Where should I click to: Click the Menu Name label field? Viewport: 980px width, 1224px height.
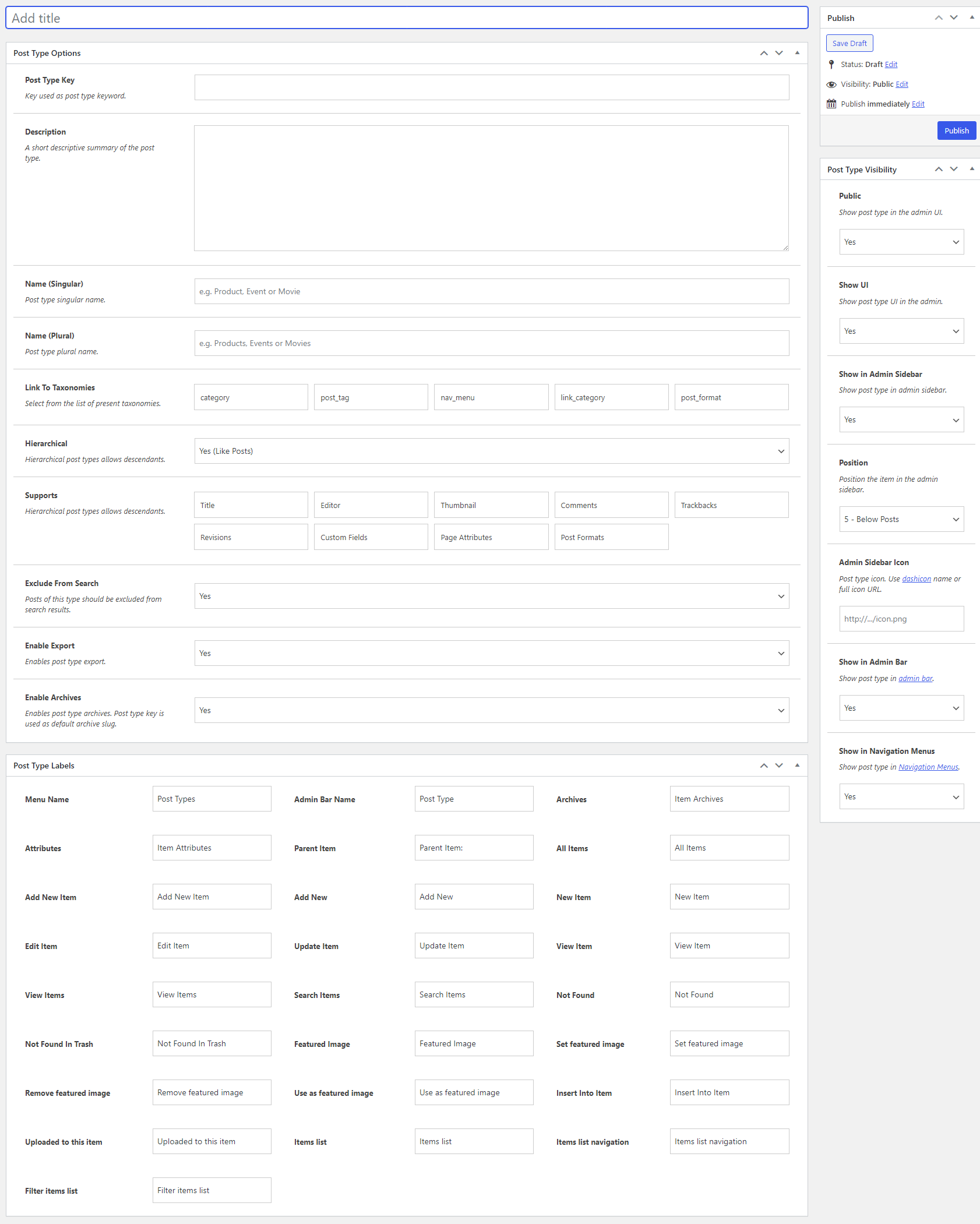(212, 799)
